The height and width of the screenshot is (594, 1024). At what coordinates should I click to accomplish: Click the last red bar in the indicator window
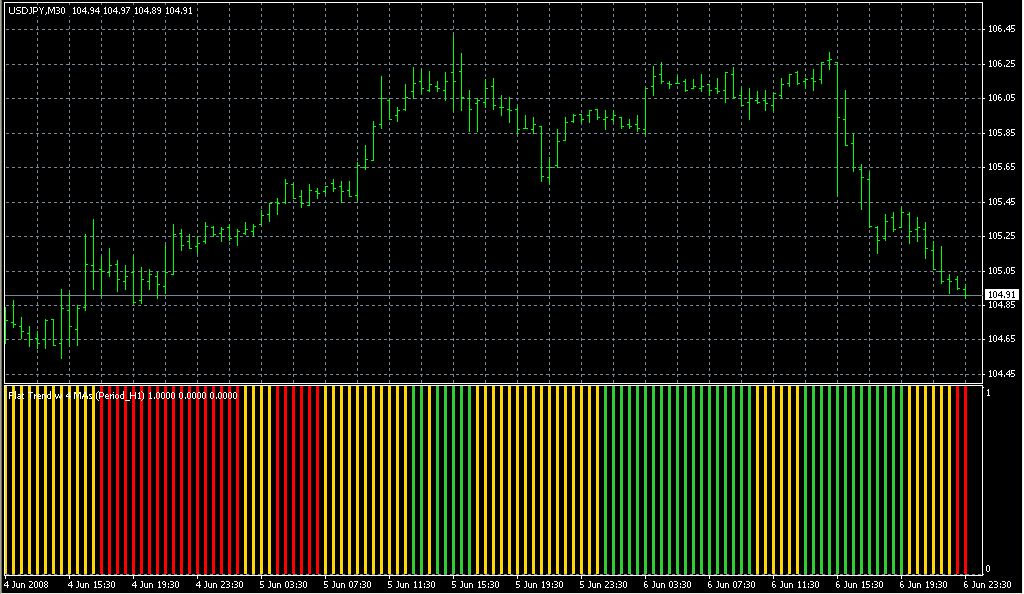point(964,480)
